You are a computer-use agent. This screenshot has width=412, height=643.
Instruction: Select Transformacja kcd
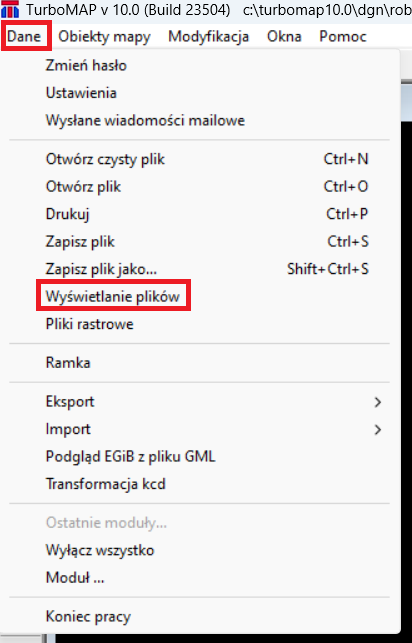(200, 484)
